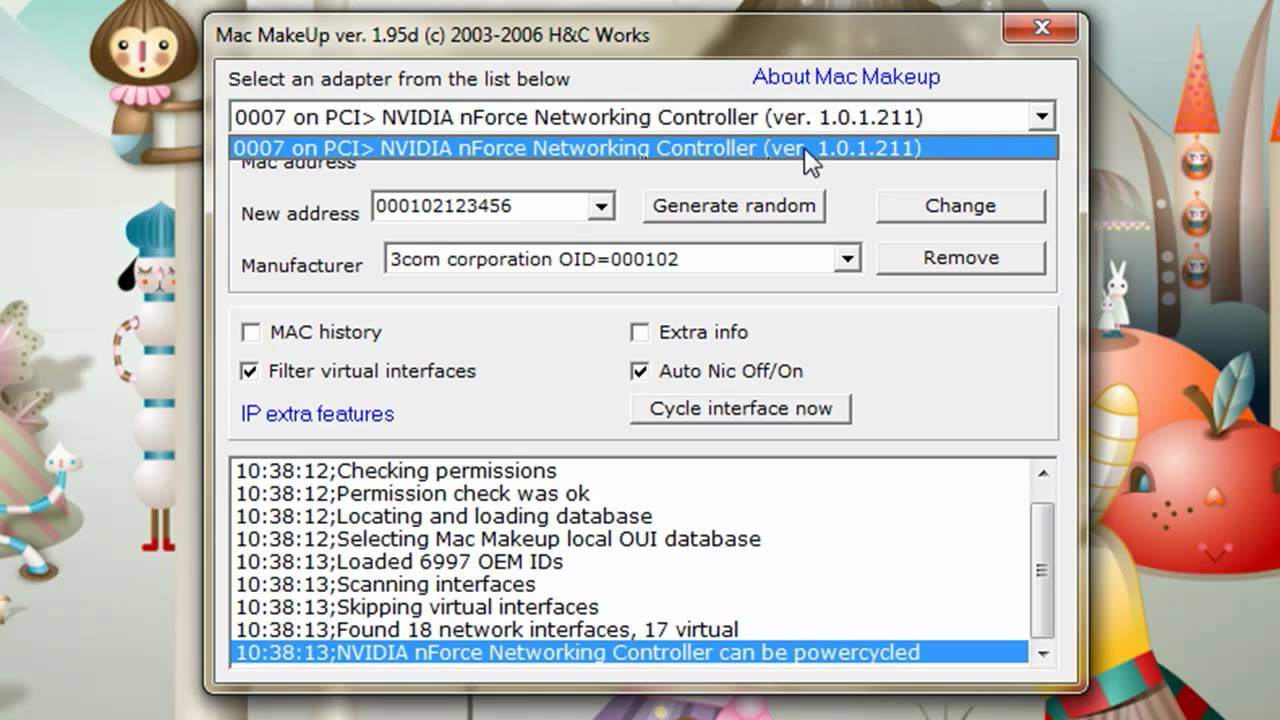Expand the New address dropdown arrow
Image resolution: width=1280 pixels, height=720 pixels.
pos(600,207)
